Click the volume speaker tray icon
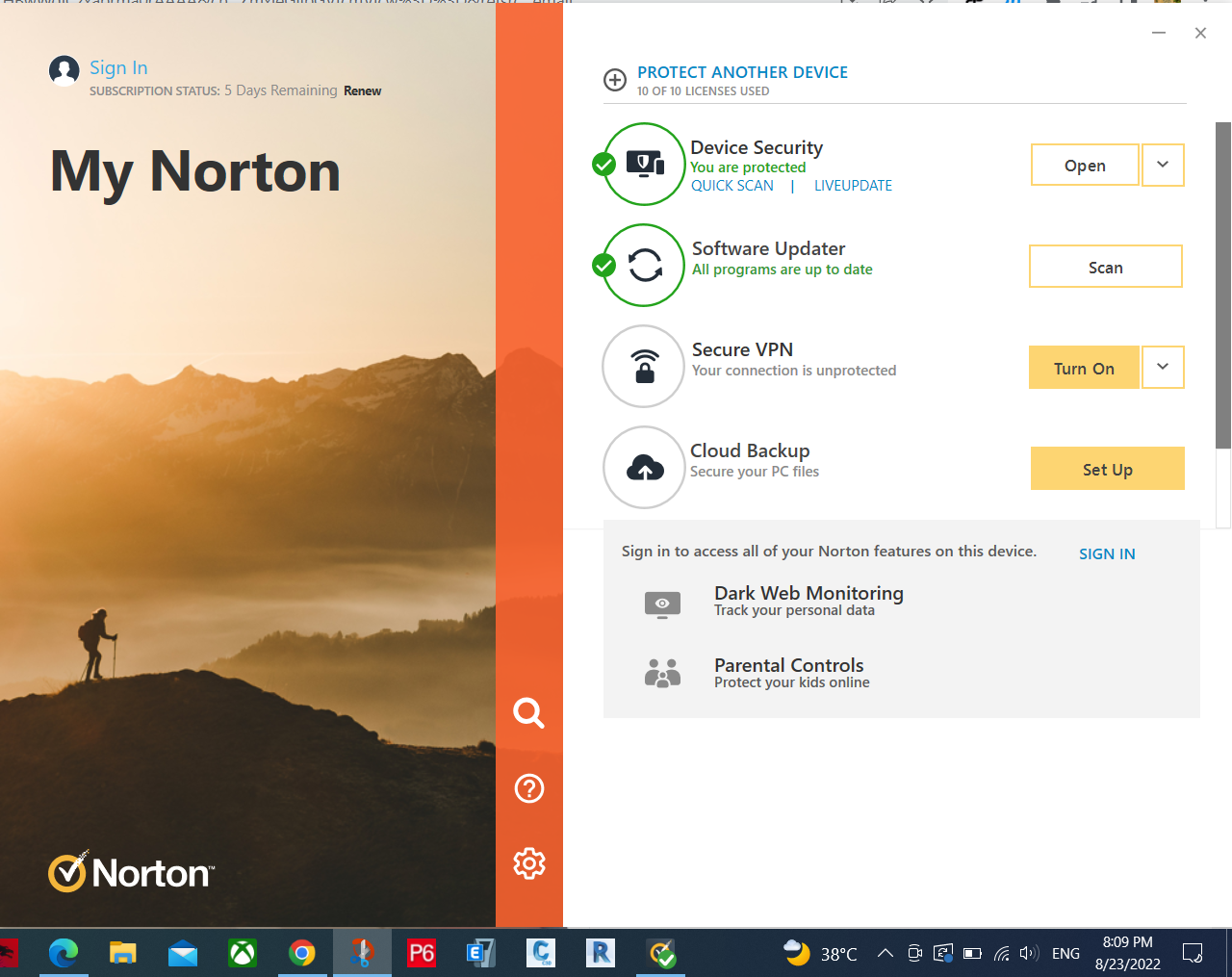The image size is (1232, 977). pos(1029,954)
